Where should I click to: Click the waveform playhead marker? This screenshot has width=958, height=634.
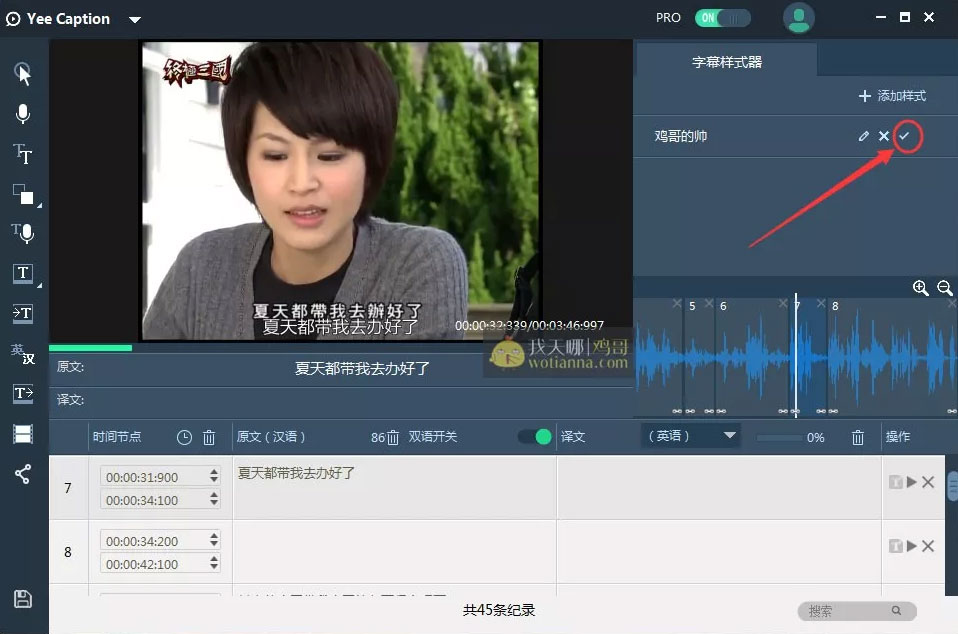[795, 354]
